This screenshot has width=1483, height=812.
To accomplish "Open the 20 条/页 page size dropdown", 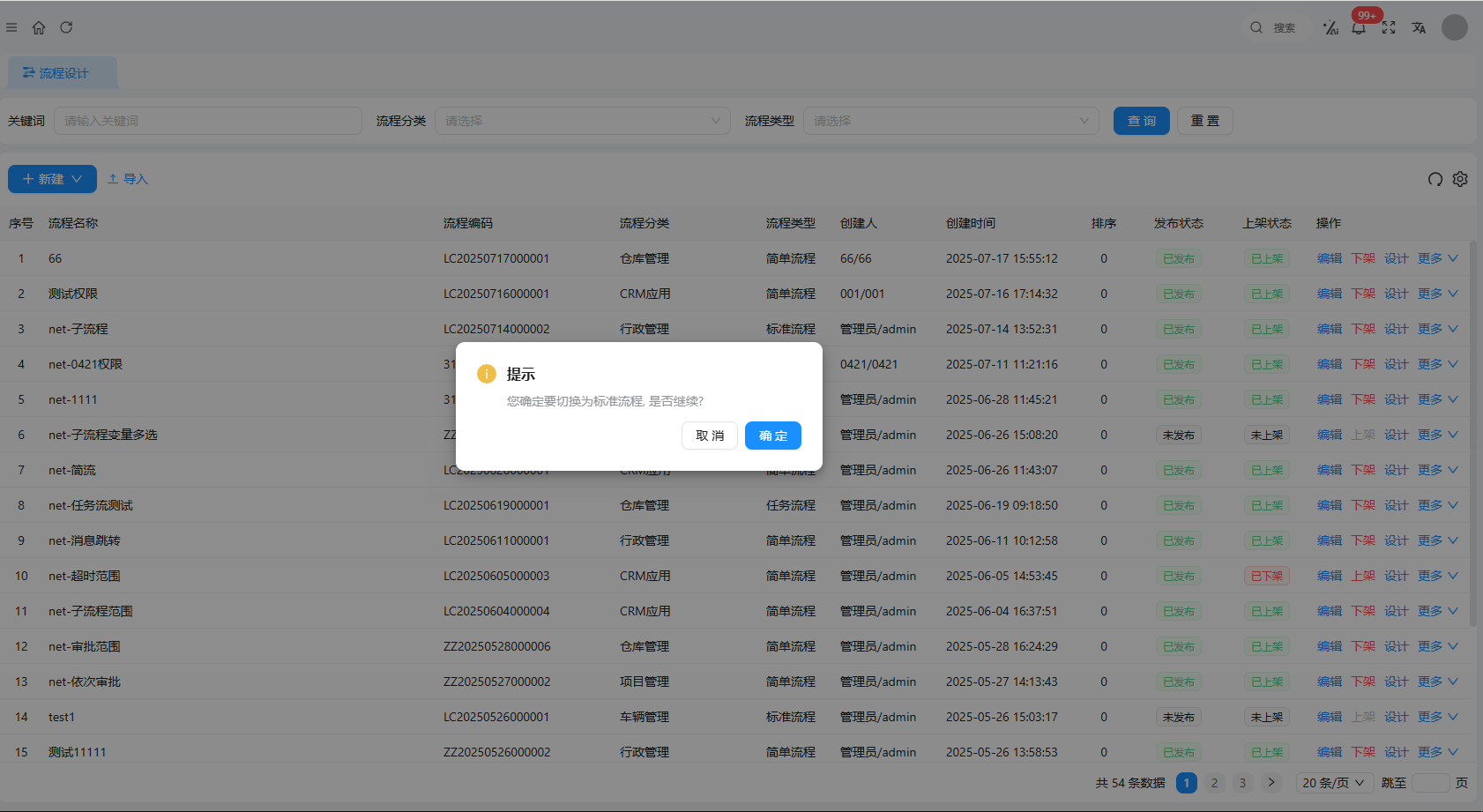I will click(1333, 783).
